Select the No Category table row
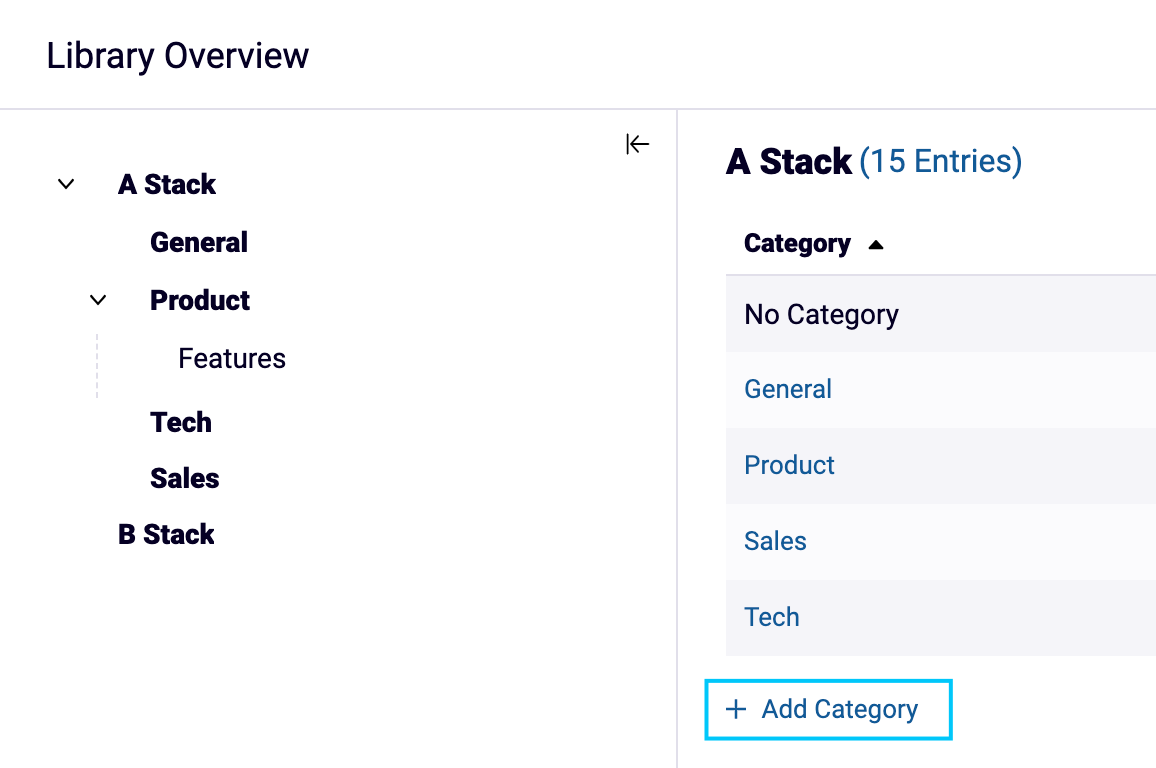The height and width of the screenshot is (768, 1156). pos(821,314)
